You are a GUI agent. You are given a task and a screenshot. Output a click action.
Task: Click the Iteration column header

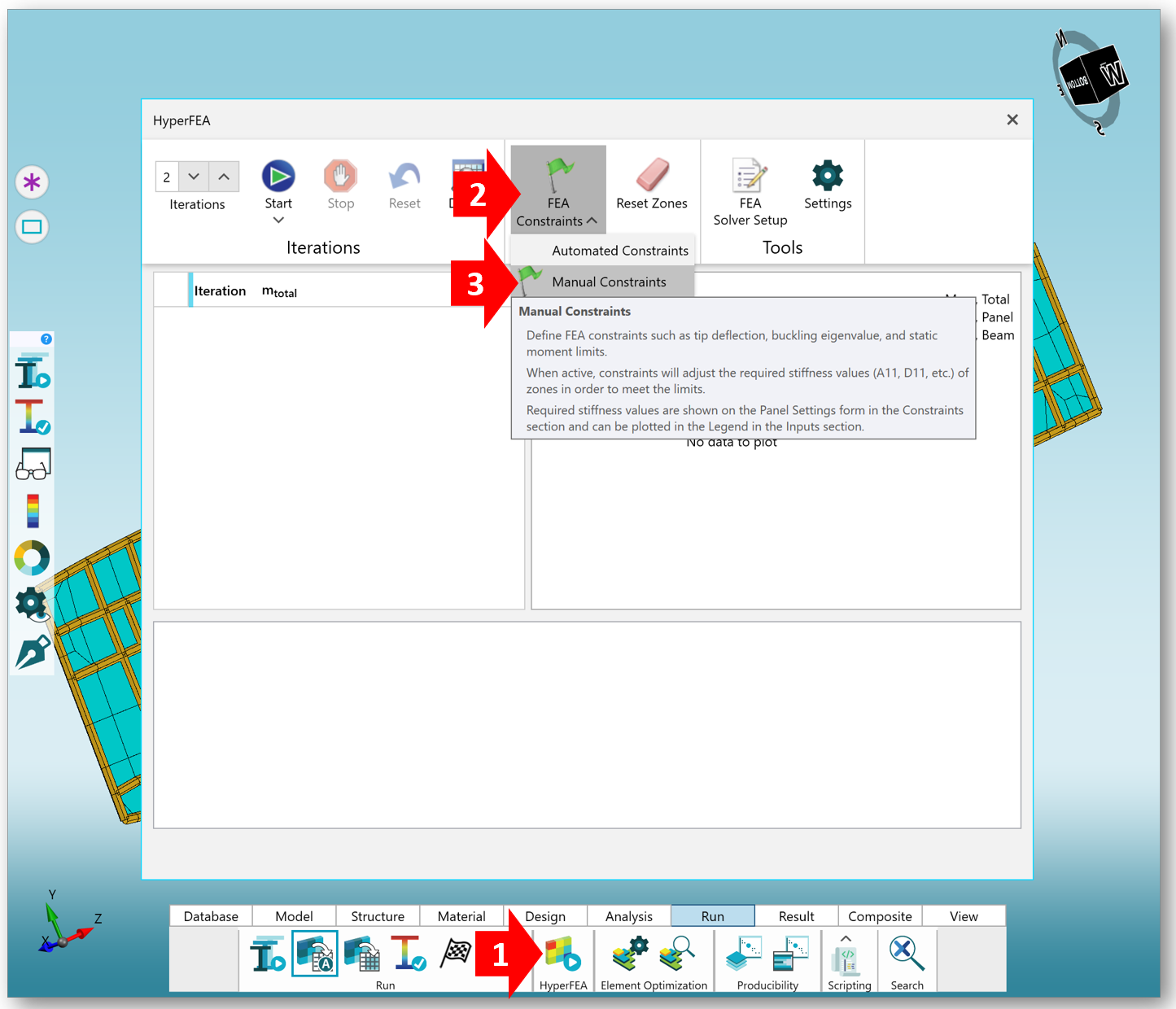[x=220, y=291]
